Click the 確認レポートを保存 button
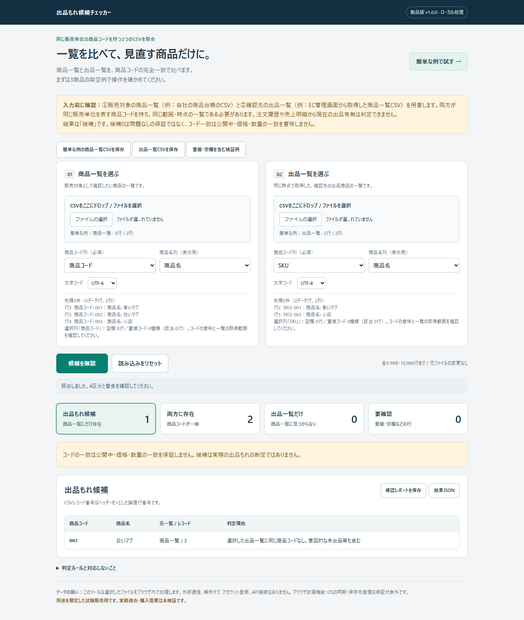524x620 pixels. click(x=403, y=490)
